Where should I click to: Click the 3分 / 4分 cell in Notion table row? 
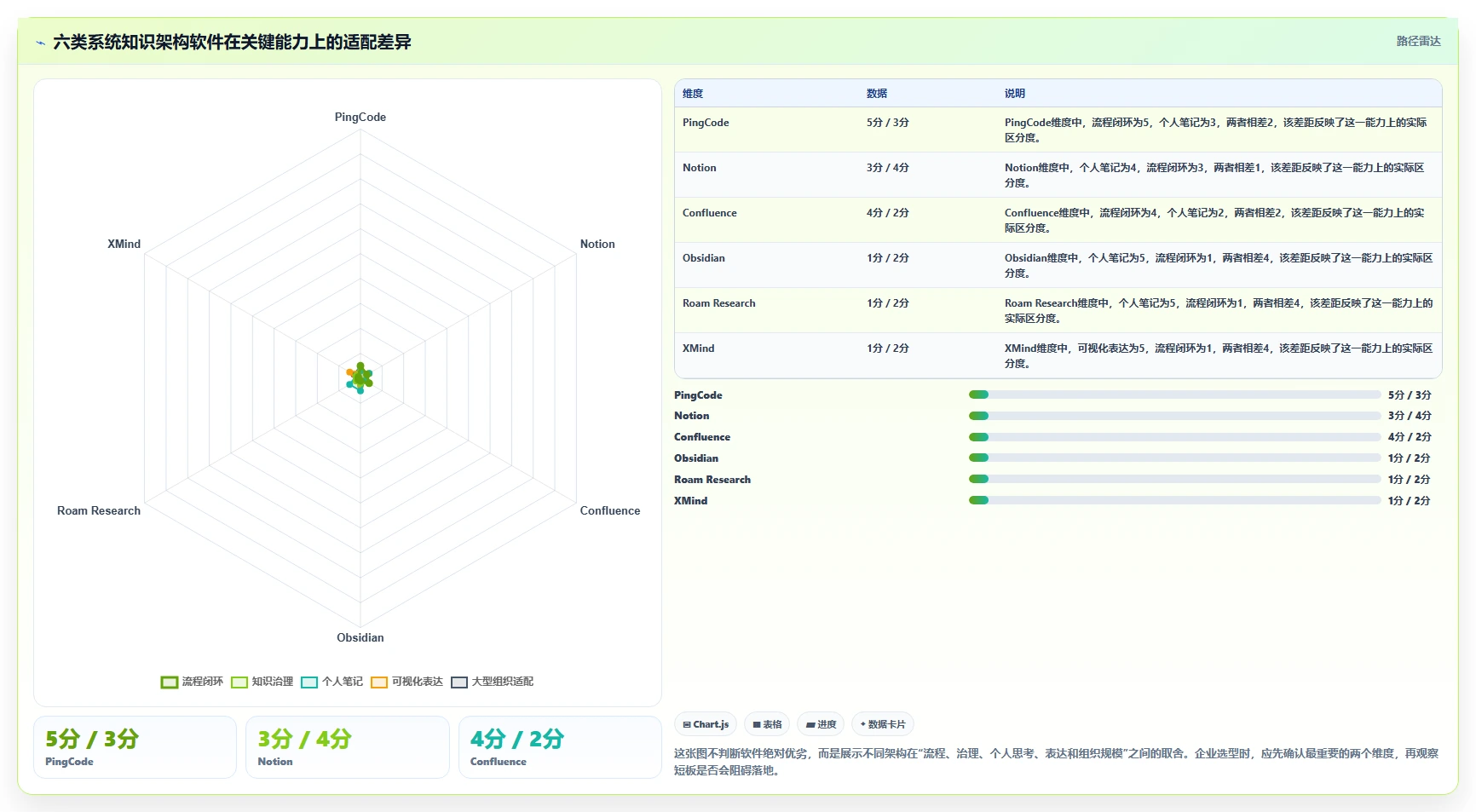point(888,168)
